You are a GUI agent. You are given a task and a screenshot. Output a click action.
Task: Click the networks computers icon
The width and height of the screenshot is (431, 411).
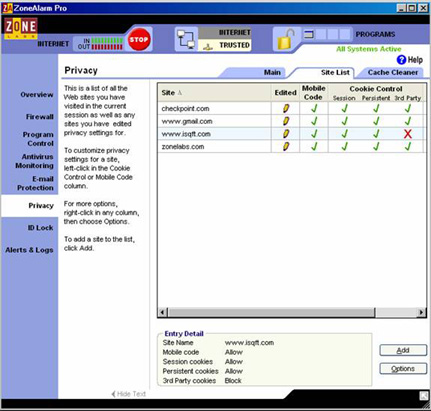186,39
